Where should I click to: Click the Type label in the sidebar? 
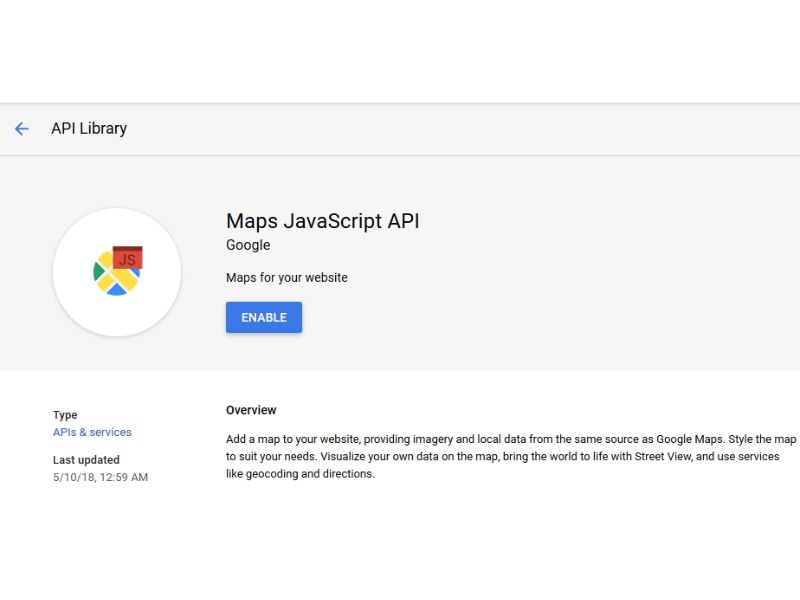coord(65,414)
